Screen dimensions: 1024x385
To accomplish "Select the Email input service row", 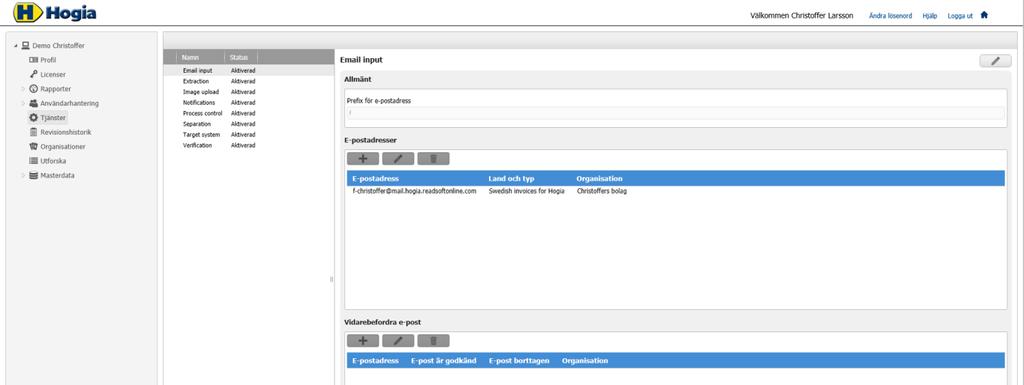I will pyautogui.click(x=248, y=70).
